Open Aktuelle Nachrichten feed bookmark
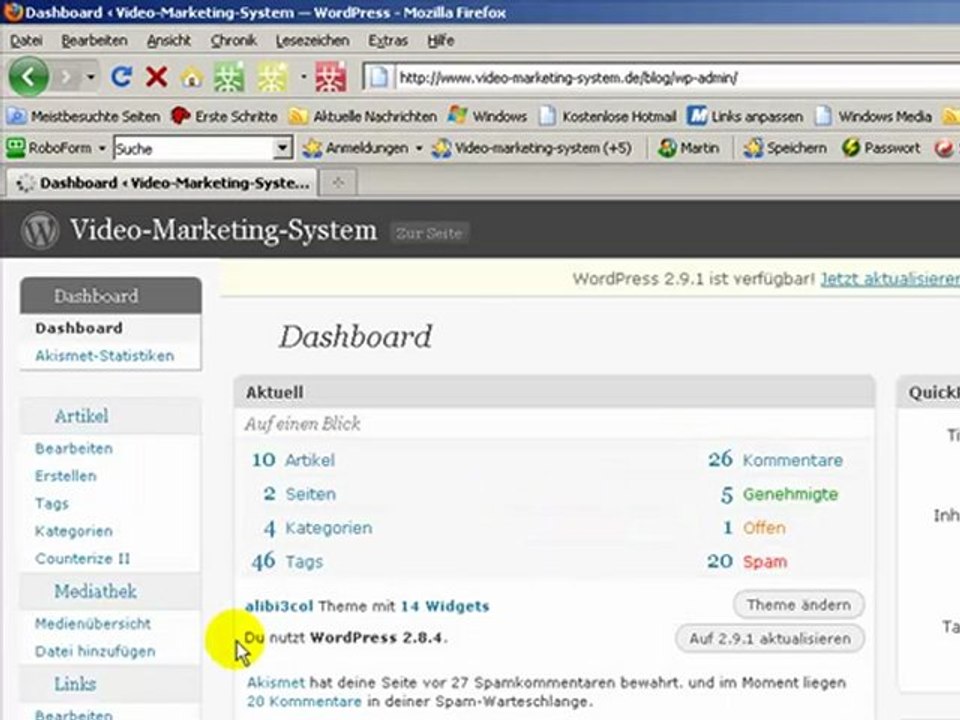This screenshot has width=960, height=720. coord(363,116)
